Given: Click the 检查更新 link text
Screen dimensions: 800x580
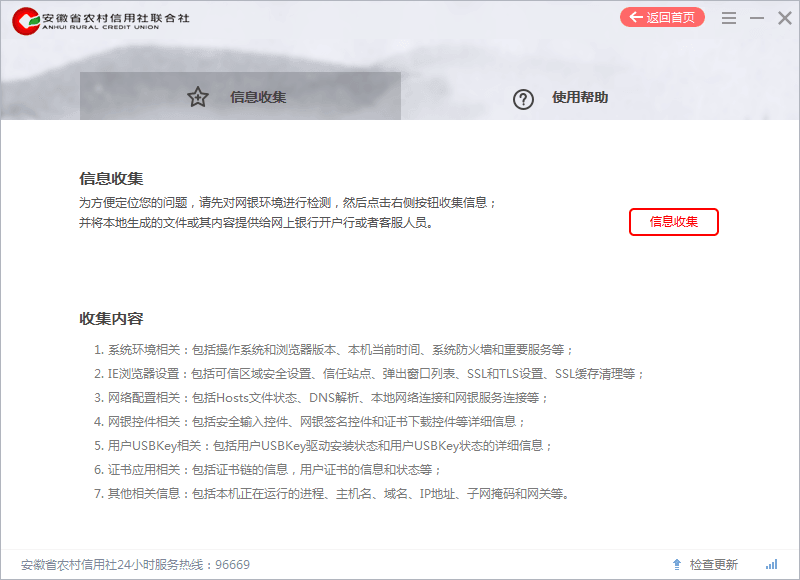Looking at the screenshot, I should click(714, 565).
